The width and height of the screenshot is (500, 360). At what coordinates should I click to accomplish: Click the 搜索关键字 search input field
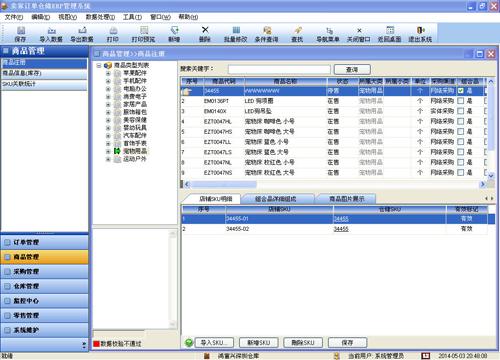point(279,69)
